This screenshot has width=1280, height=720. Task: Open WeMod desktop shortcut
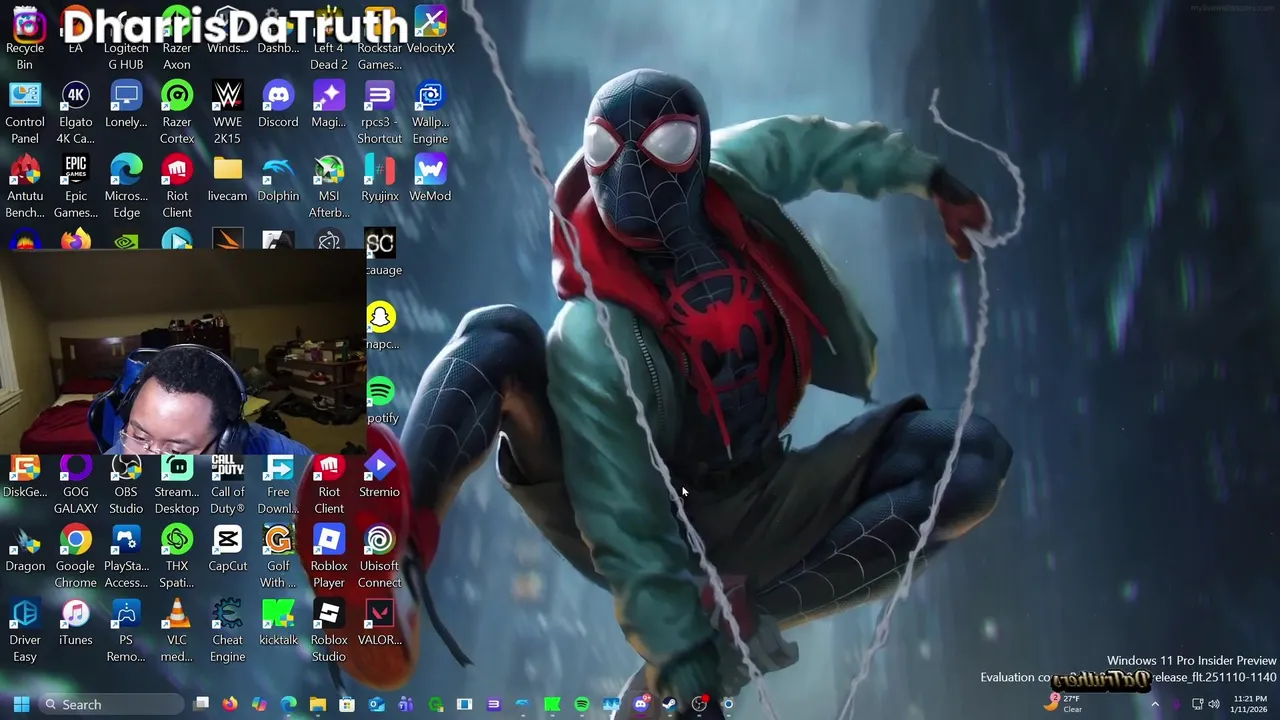(430, 179)
